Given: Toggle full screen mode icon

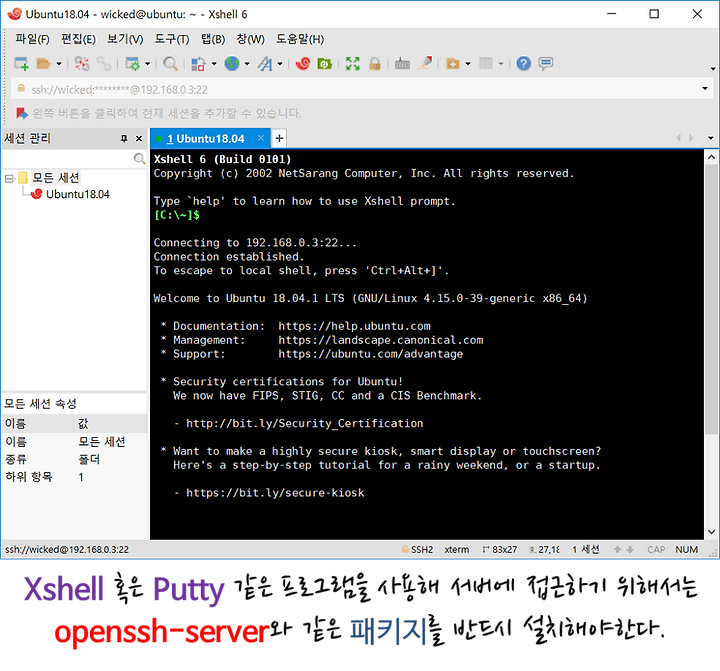Looking at the screenshot, I should point(352,64).
